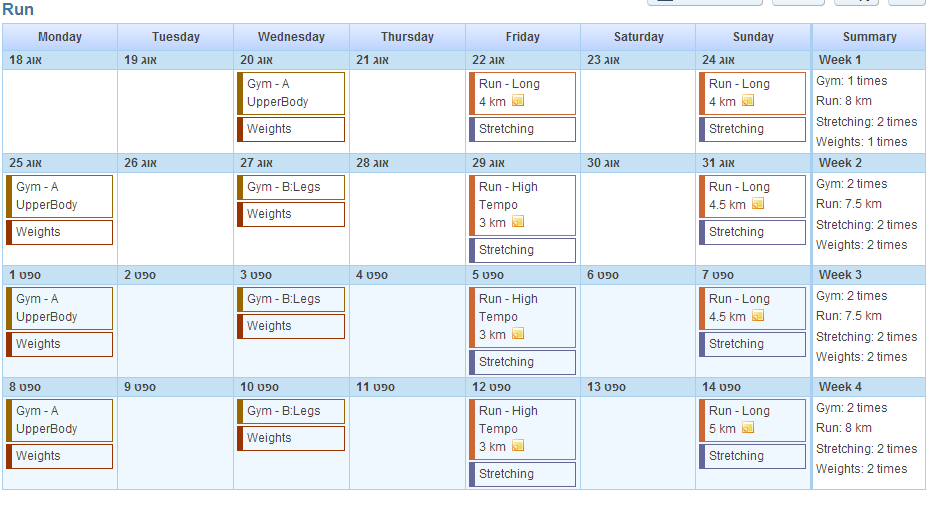Screen dimensions: 937x506
Task: Click the empty Tuesday Aug 26 cell
Action: coord(176,218)
